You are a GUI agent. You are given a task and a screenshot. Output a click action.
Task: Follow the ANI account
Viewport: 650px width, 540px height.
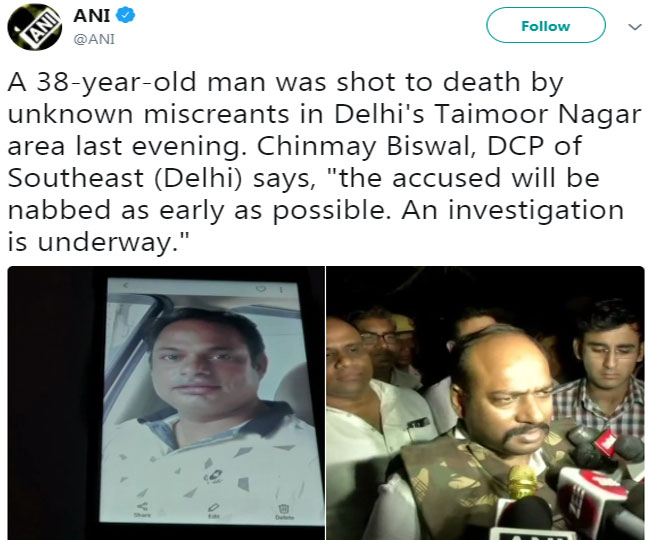point(545,26)
